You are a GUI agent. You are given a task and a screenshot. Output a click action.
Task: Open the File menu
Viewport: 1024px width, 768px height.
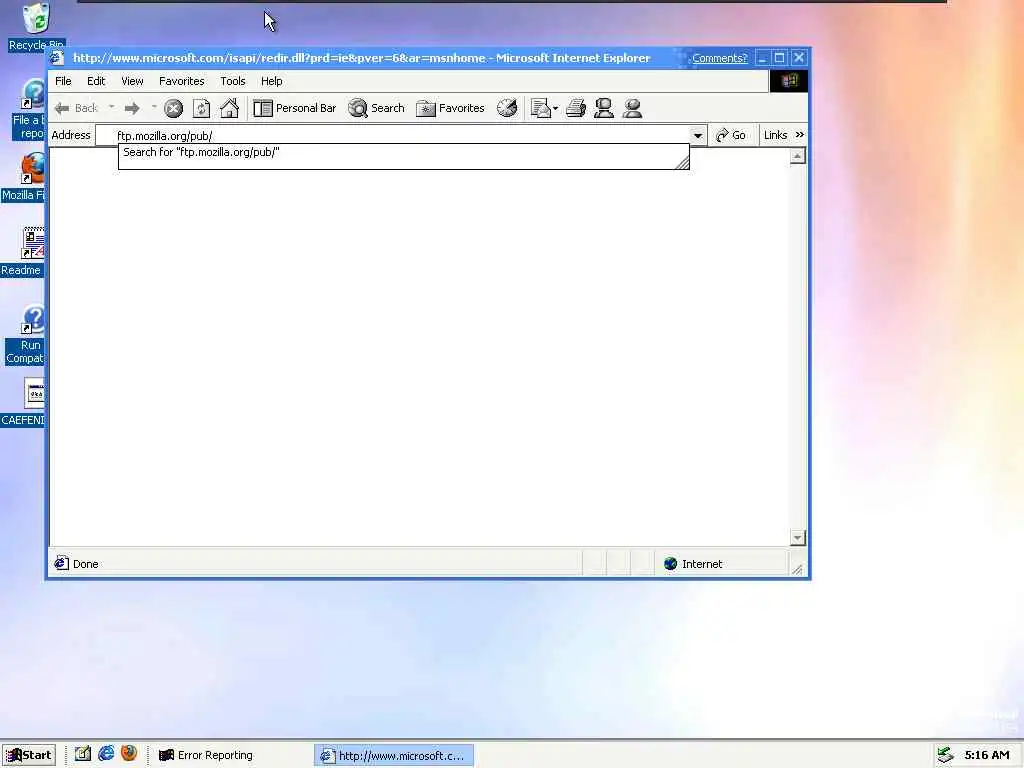click(63, 81)
